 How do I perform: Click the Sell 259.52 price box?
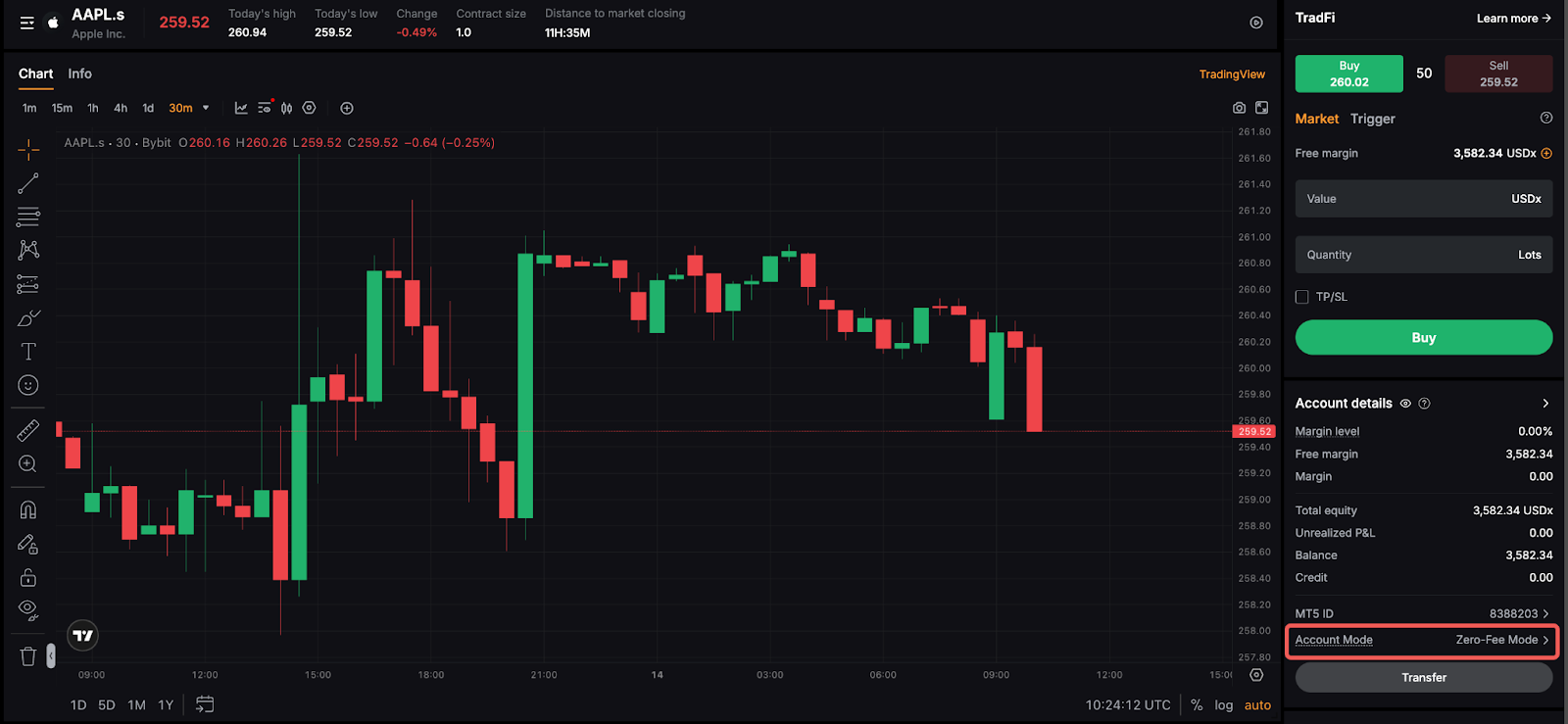coord(1497,73)
